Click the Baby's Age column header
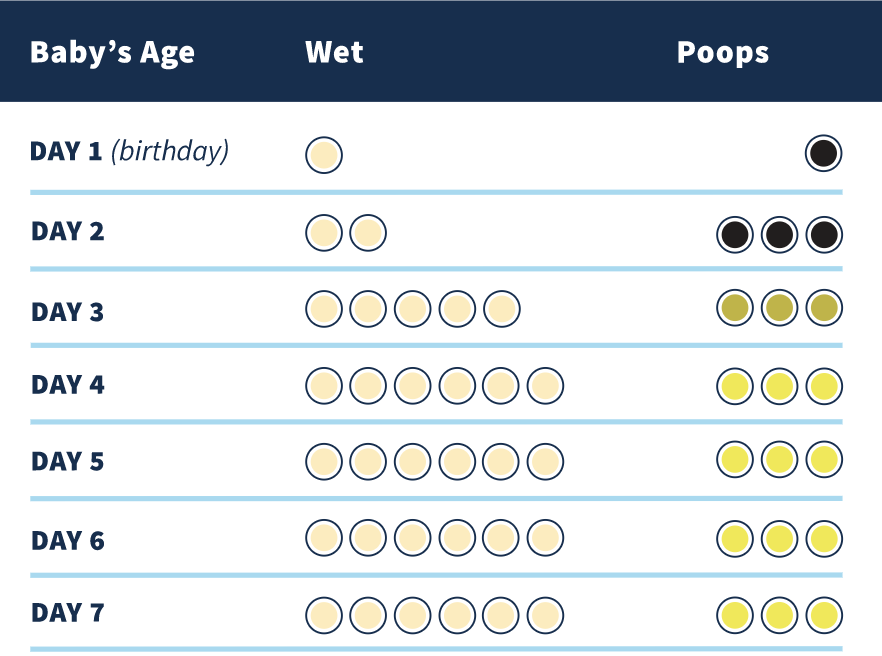Image resolution: width=882 pixels, height=656 pixels. [x=112, y=52]
